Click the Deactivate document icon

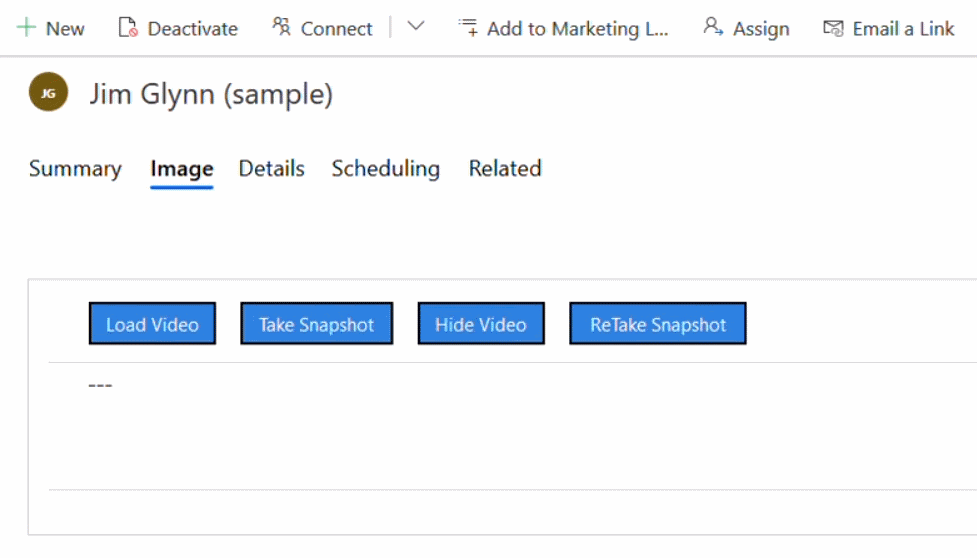click(128, 27)
